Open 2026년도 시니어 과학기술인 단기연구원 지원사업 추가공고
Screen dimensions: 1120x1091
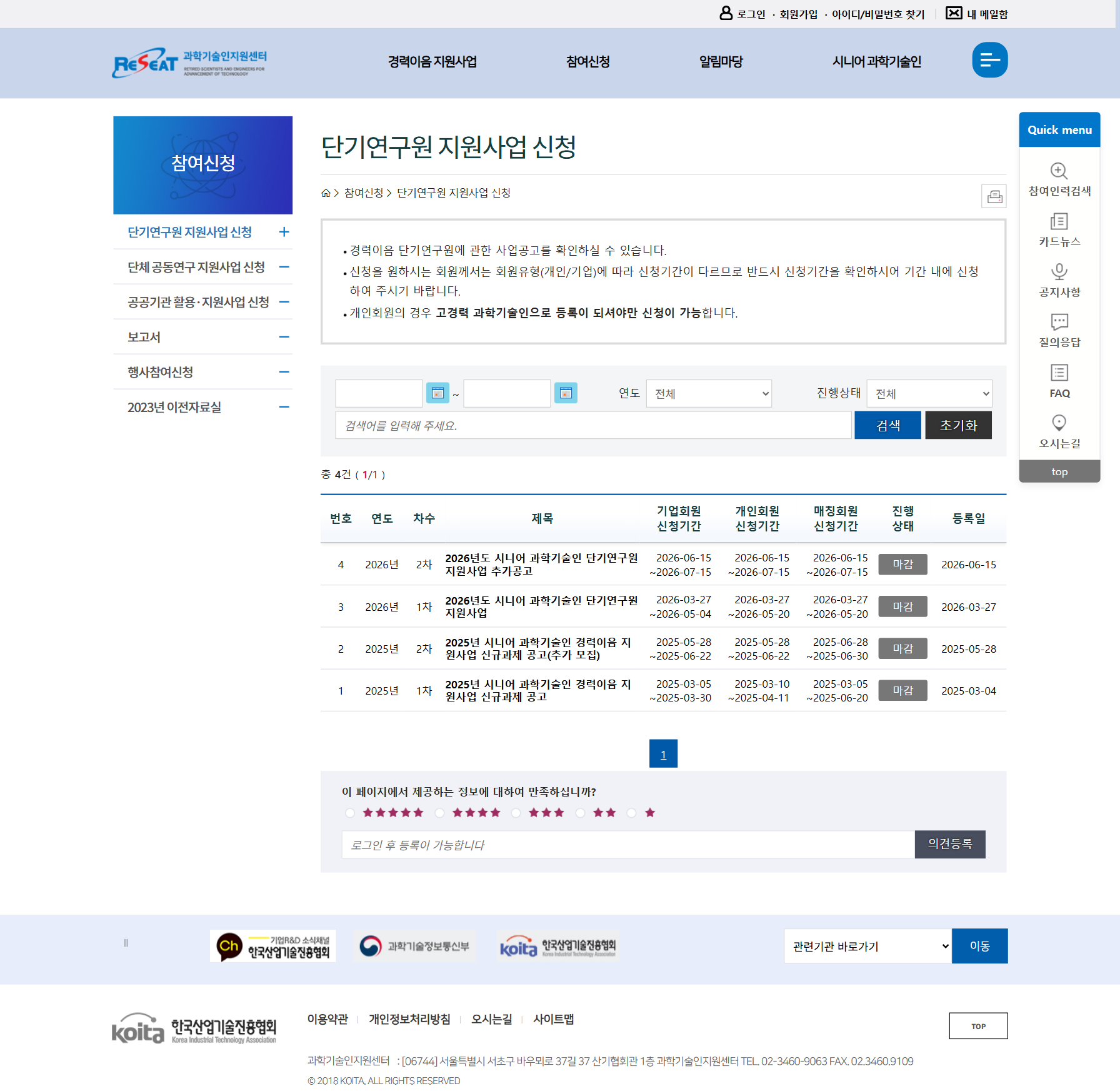[x=541, y=564]
